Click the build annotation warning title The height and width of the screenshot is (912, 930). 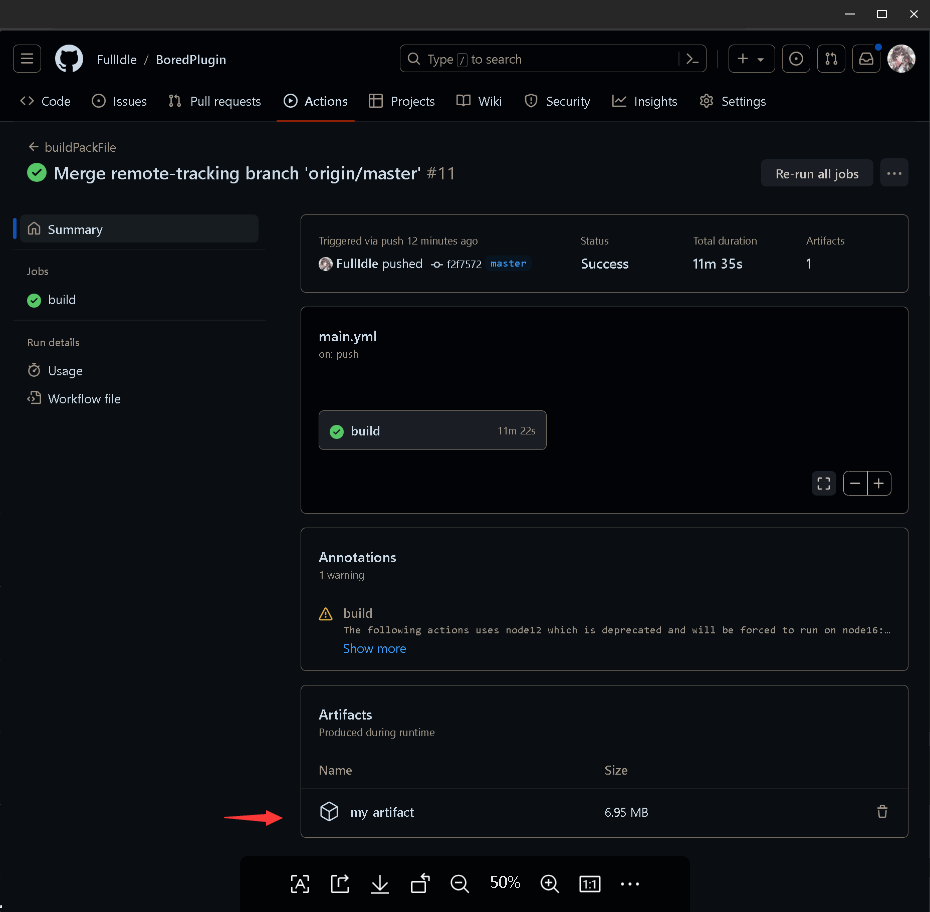358,613
